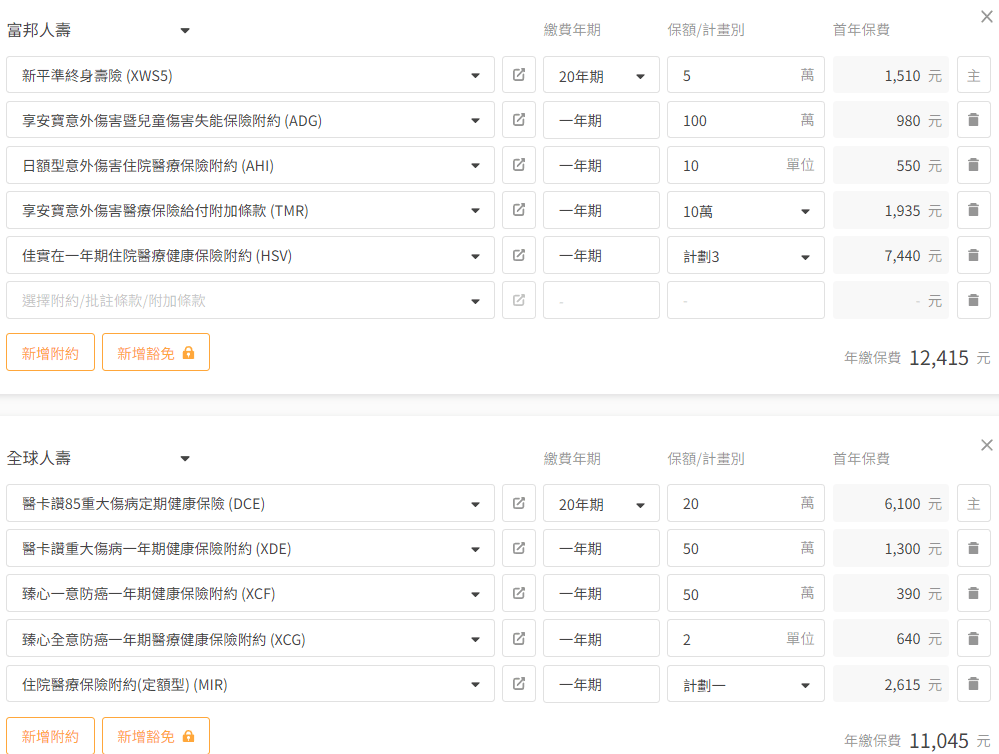
Task: Open details icon for MIR rider
Action: point(518,684)
